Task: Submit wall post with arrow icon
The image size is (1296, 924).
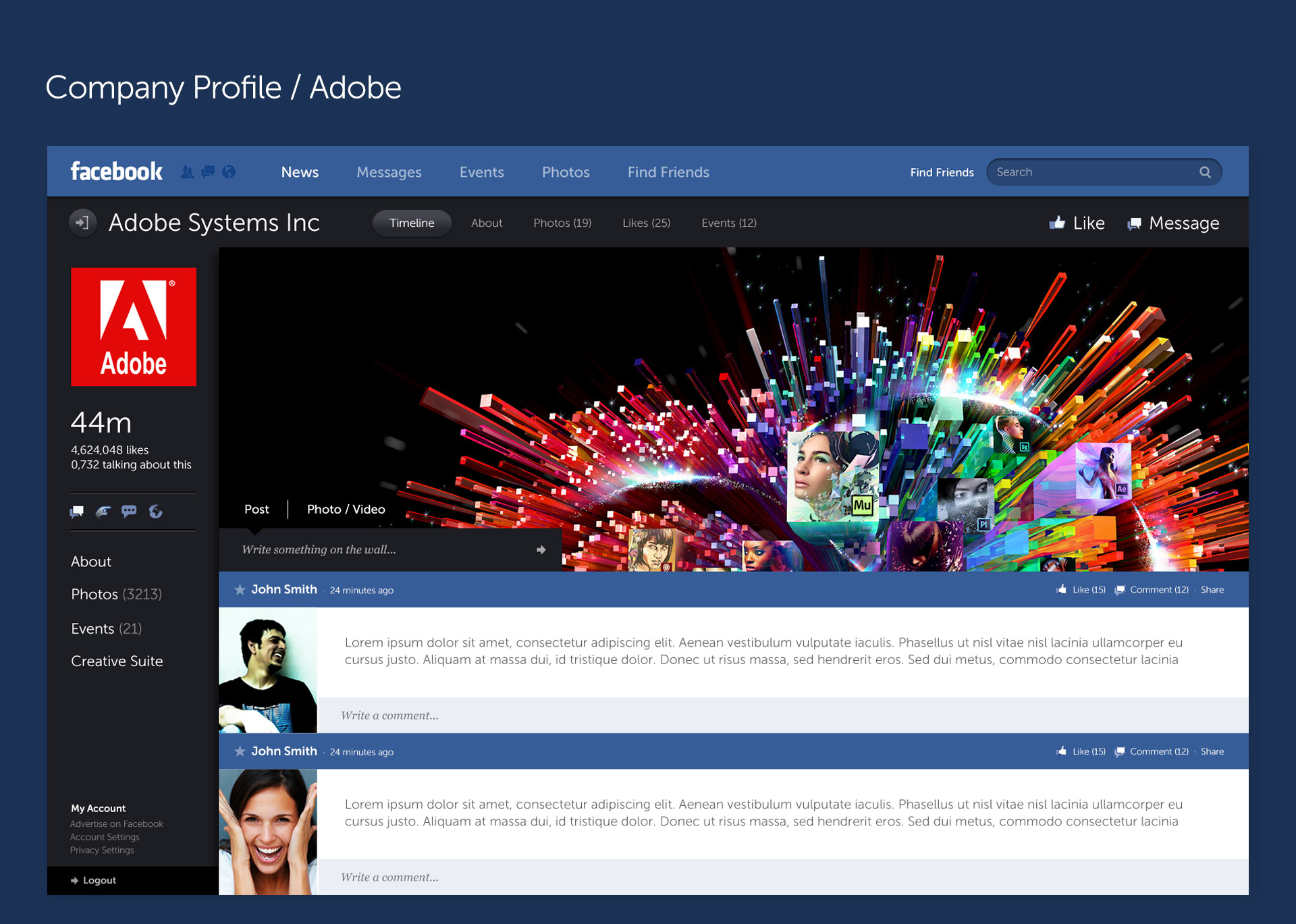Action: pos(541,550)
